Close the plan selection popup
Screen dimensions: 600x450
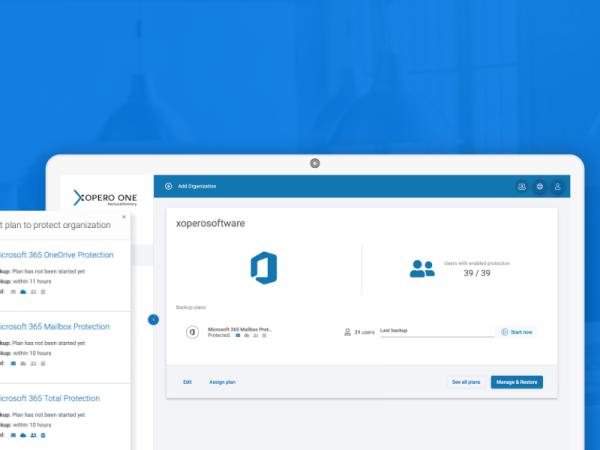click(124, 215)
